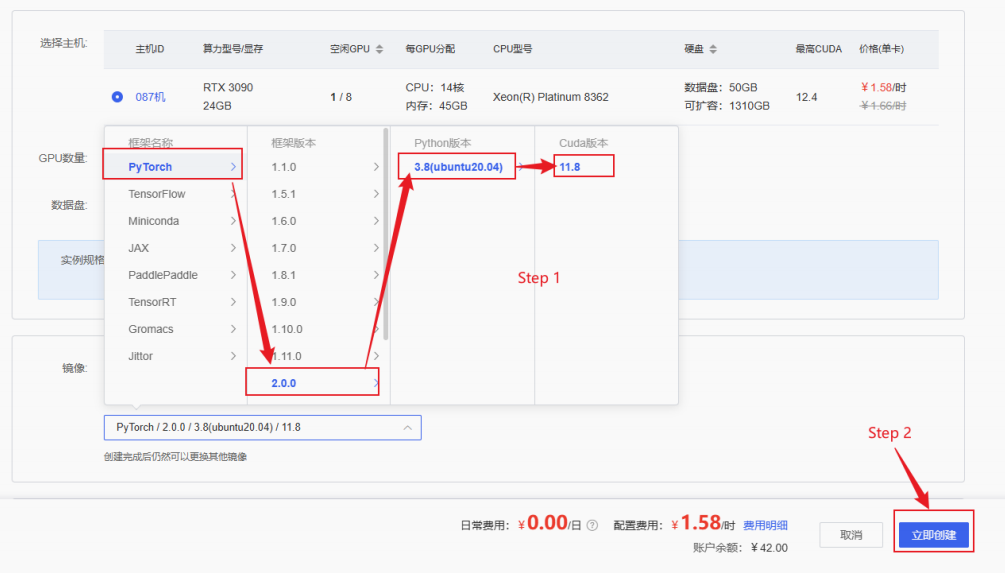
Task: Select Python version 3.8(ubuntu20.04)
Action: tap(458, 167)
